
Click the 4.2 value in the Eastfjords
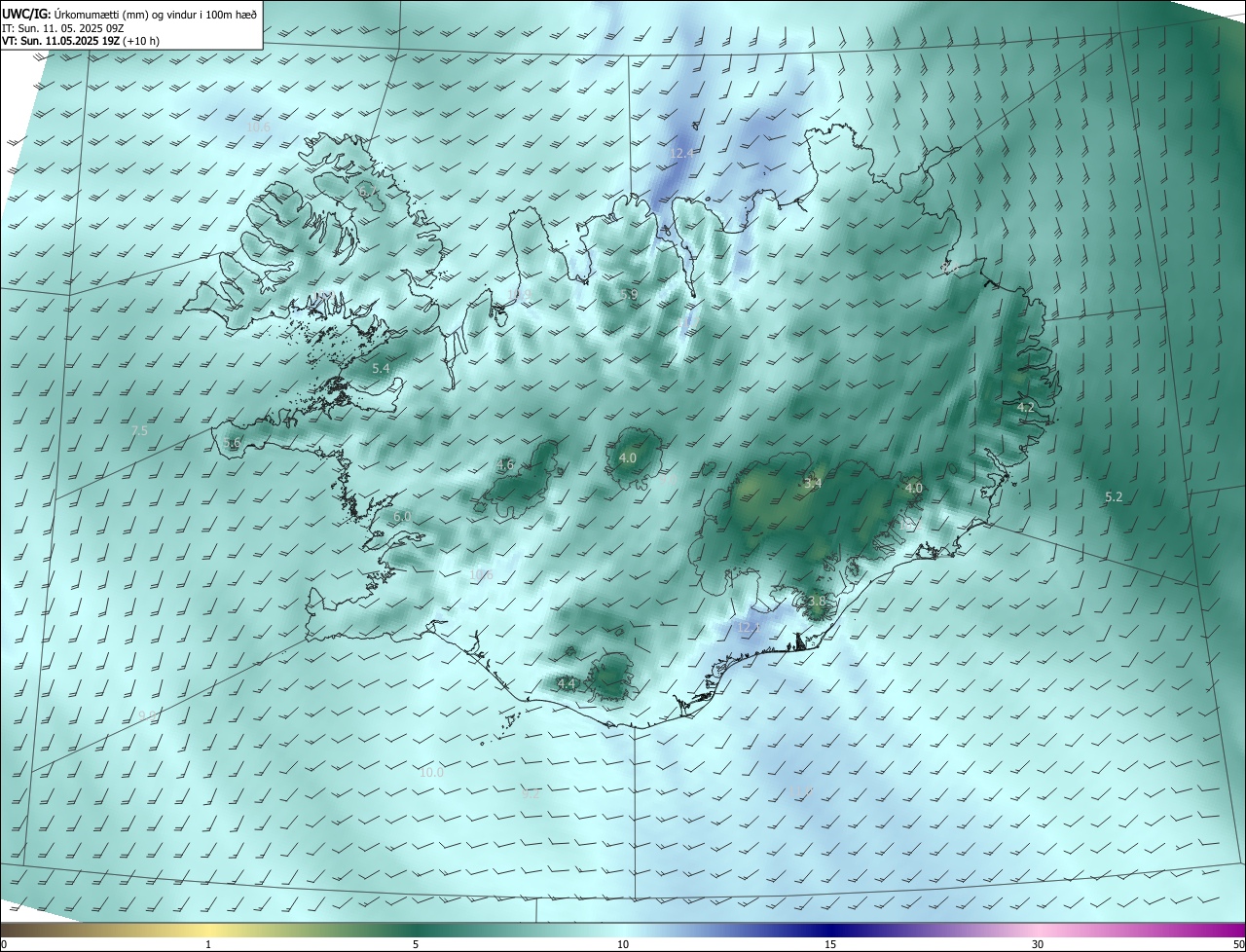(1025, 407)
